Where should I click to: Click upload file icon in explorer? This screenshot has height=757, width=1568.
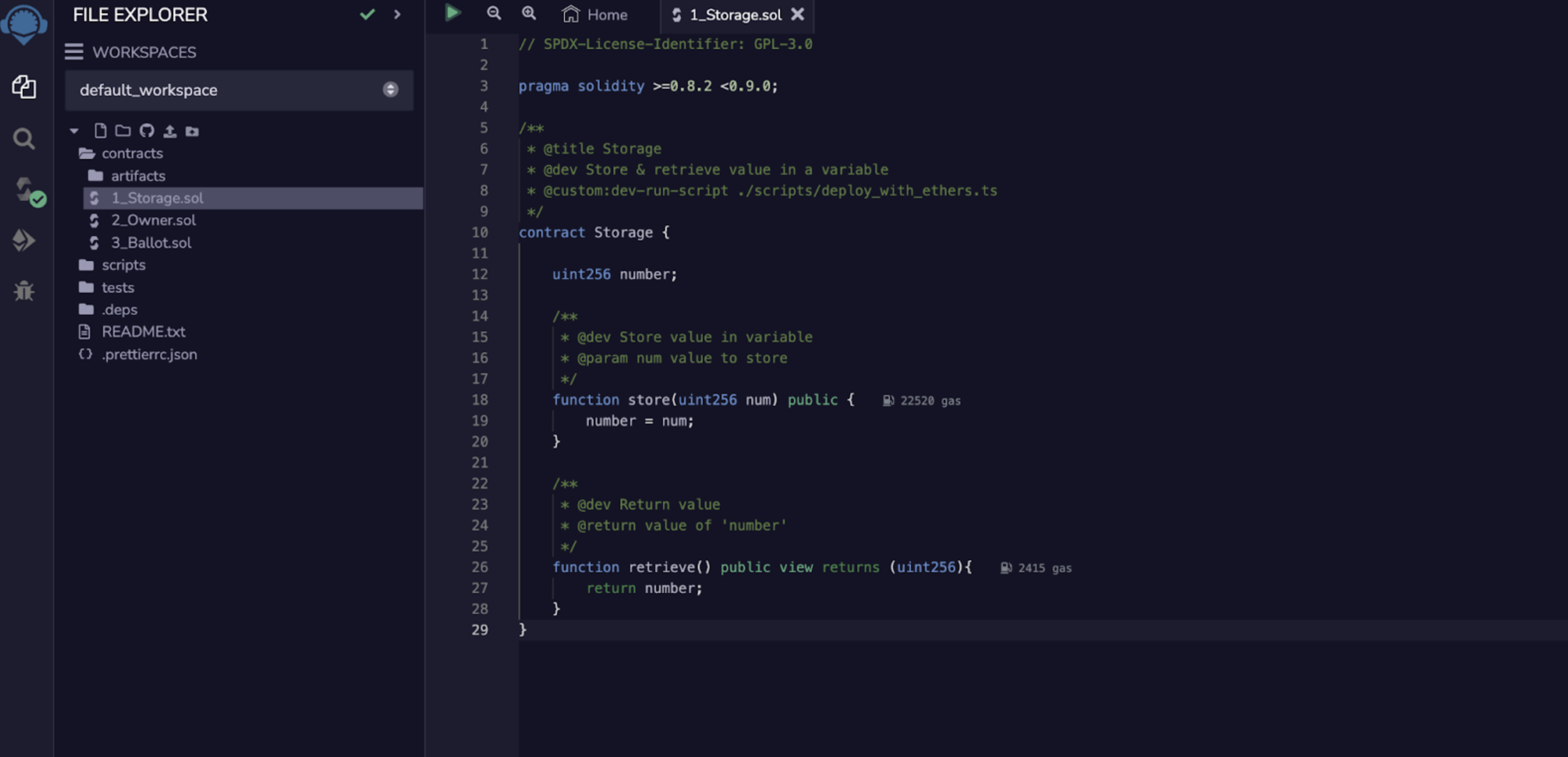click(170, 131)
